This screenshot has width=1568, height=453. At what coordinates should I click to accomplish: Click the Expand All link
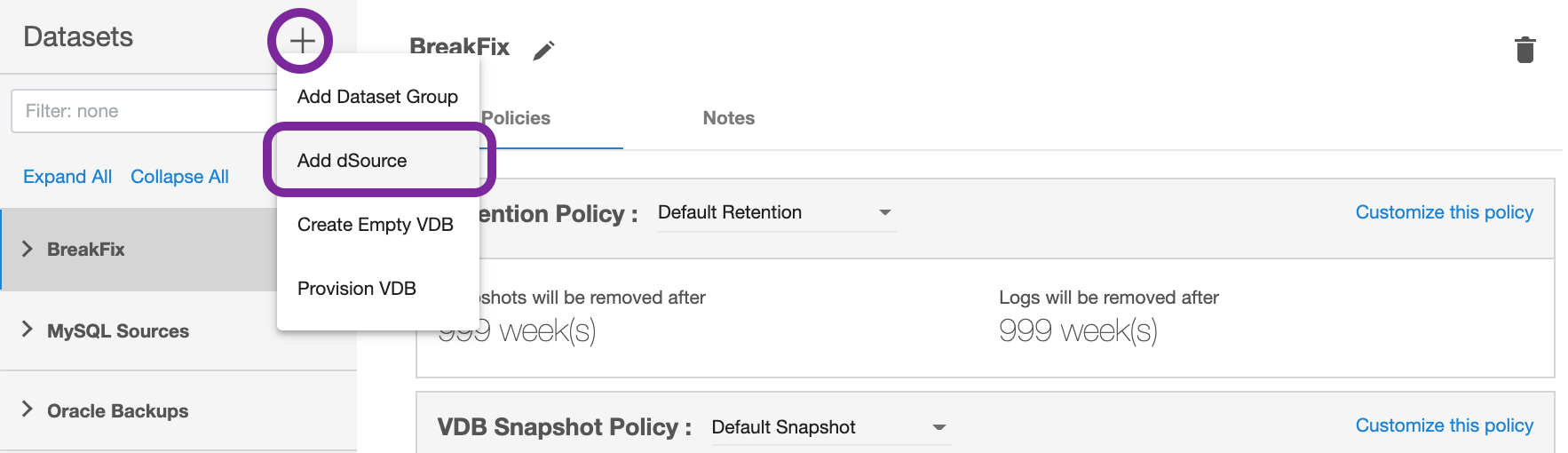(x=67, y=177)
